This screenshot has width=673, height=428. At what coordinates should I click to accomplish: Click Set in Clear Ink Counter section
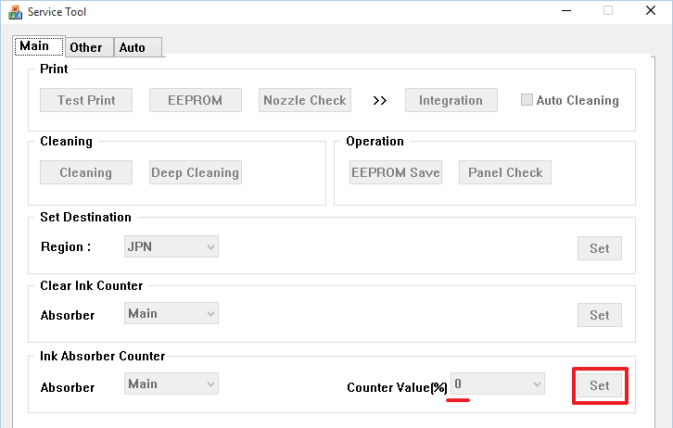click(x=599, y=315)
